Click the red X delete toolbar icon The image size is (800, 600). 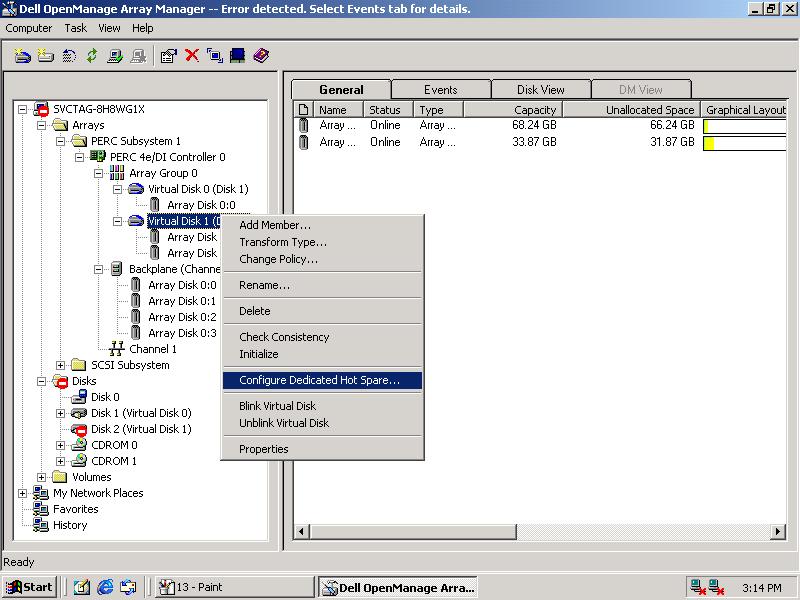[192, 55]
